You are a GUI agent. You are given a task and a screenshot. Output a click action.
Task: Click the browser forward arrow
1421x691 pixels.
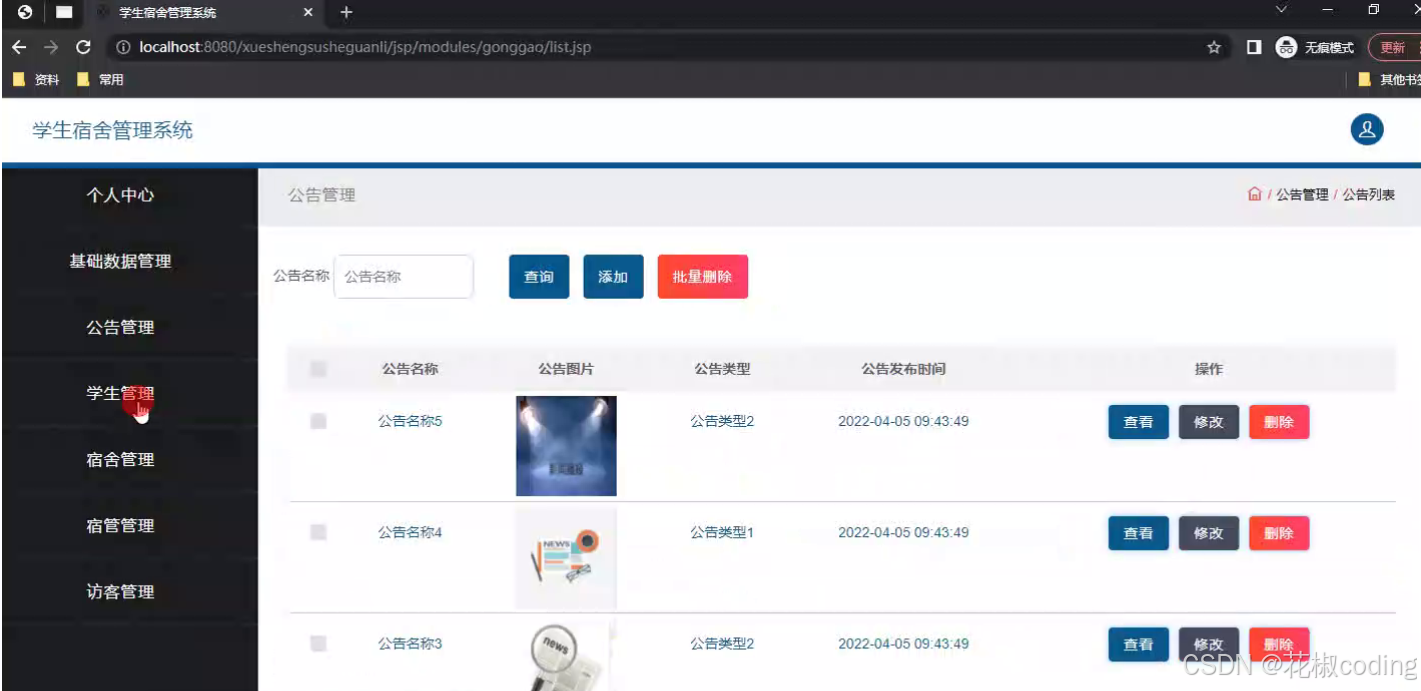(x=51, y=47)
